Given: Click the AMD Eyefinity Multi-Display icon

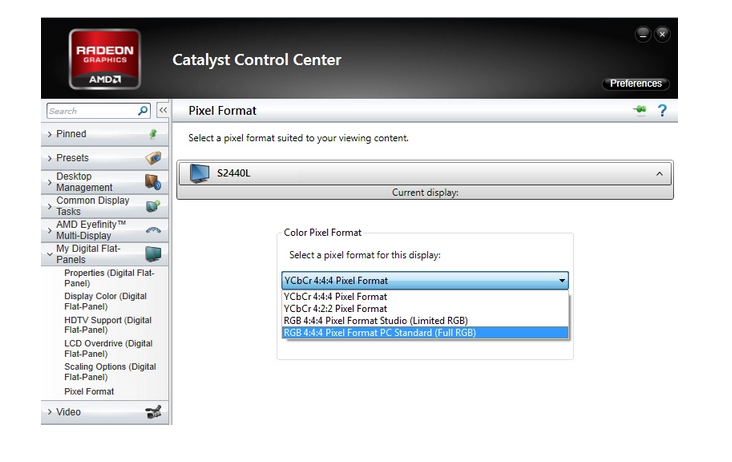Looking at the screenshot, I should point(153,230).
